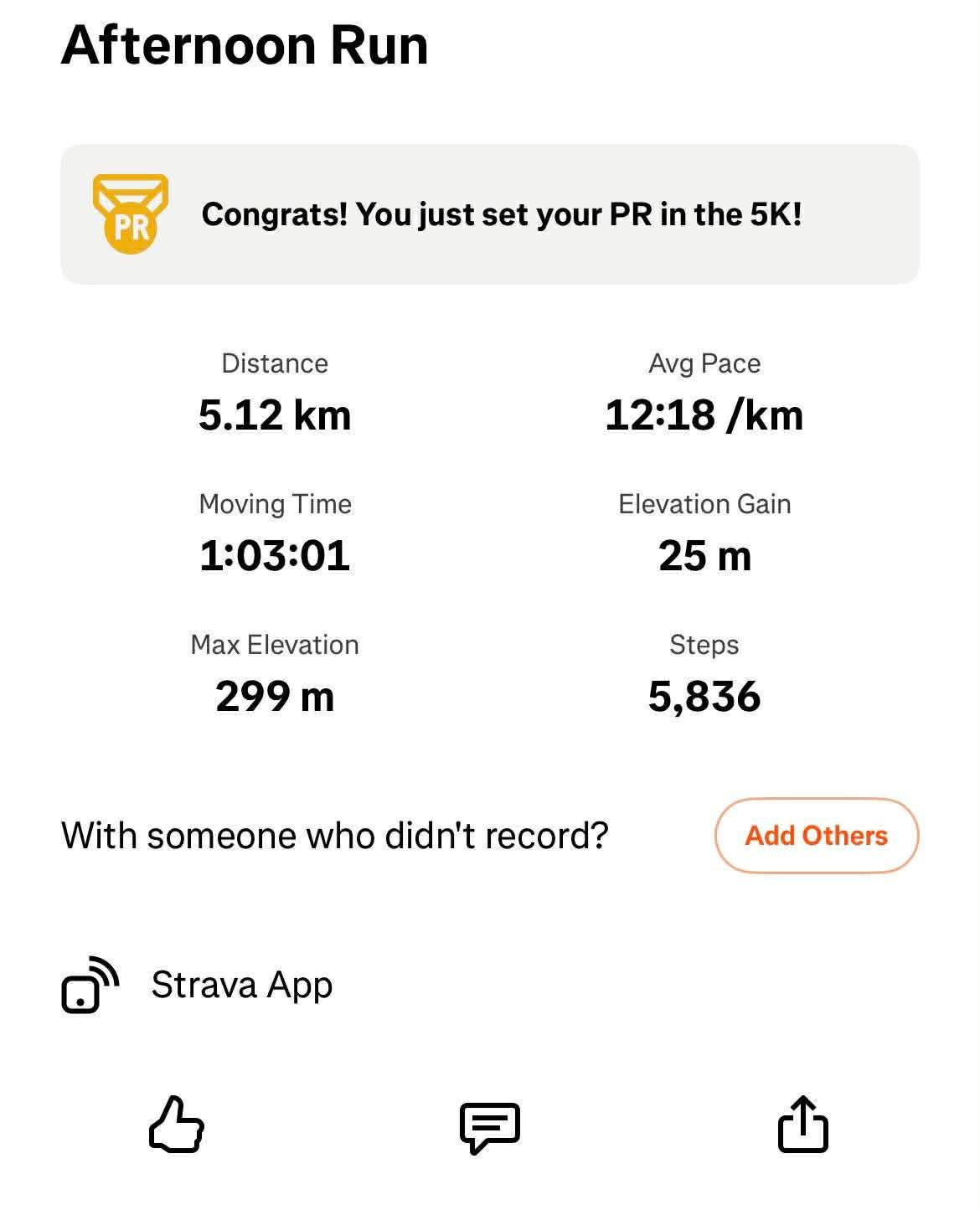The height and width of the screenshot is (1210, 980).
Task: Tap the Distance stat label
Action: pyautogui.click(x=275, y=363)
